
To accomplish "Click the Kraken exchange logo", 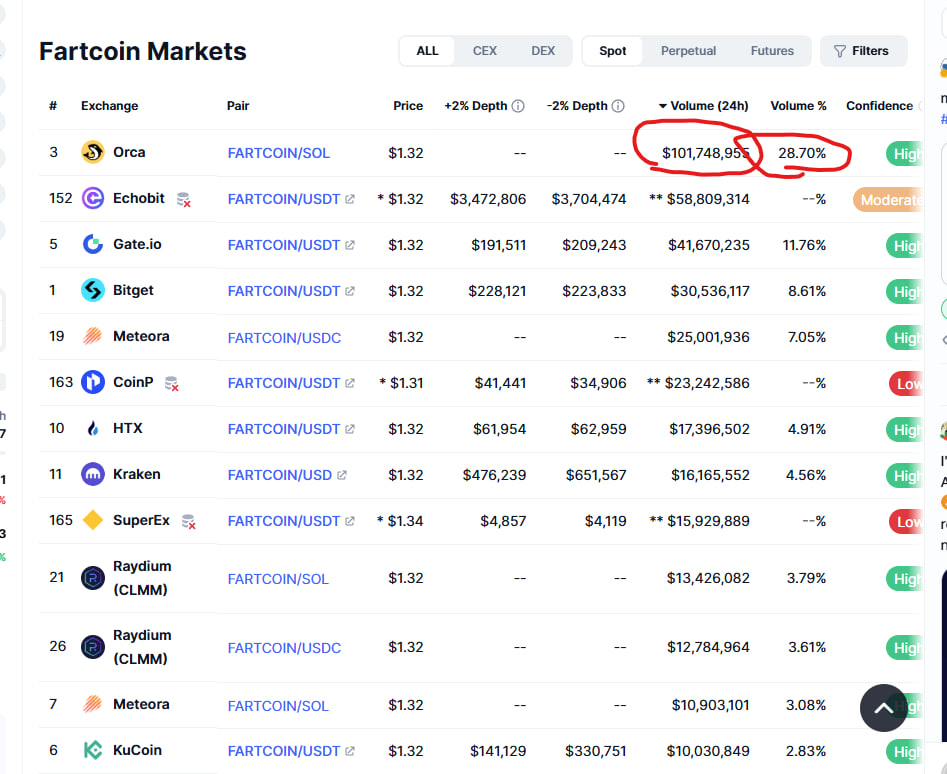I will (x=92, y=474).
